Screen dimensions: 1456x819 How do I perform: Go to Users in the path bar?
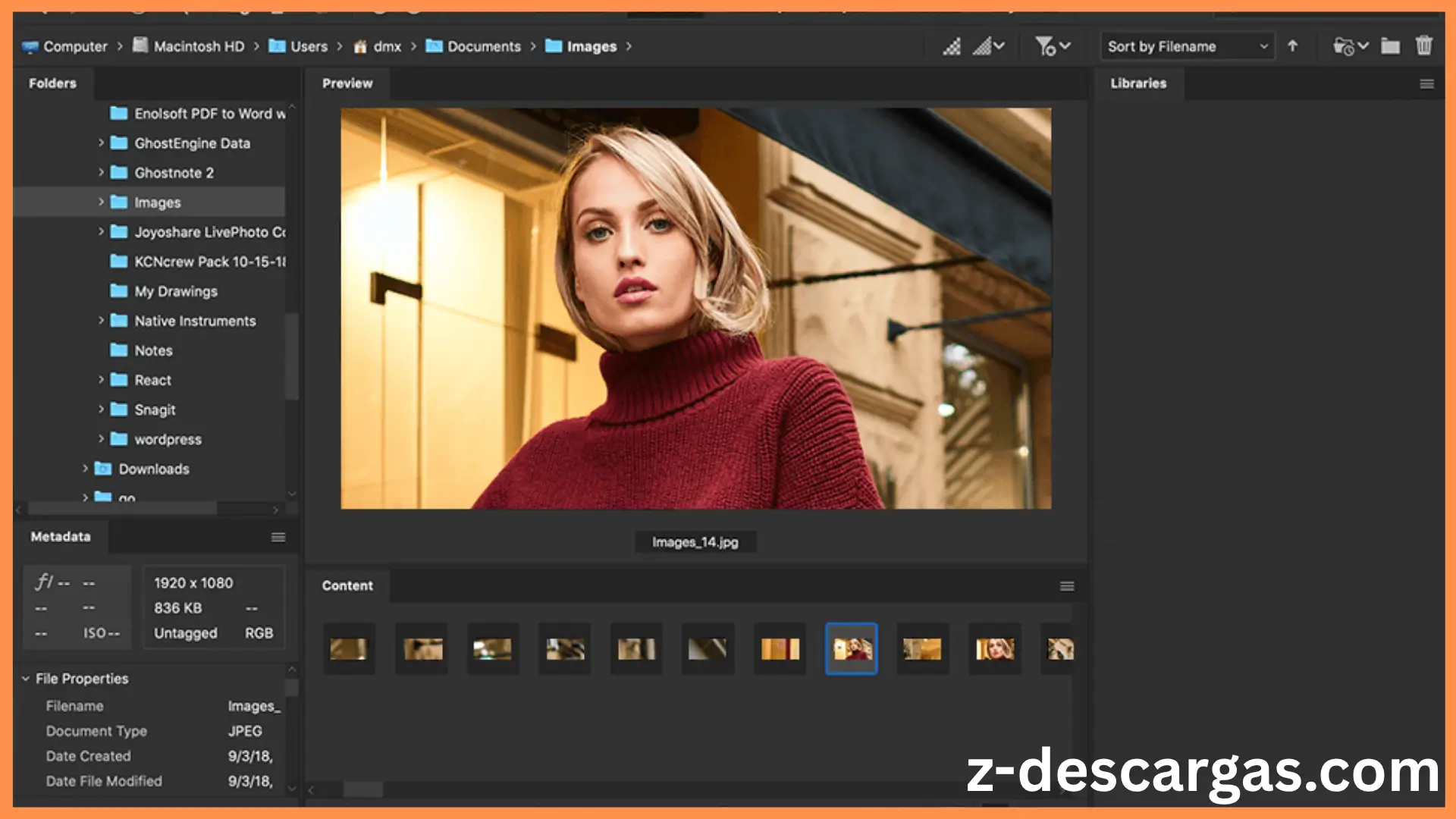(298, 46)
